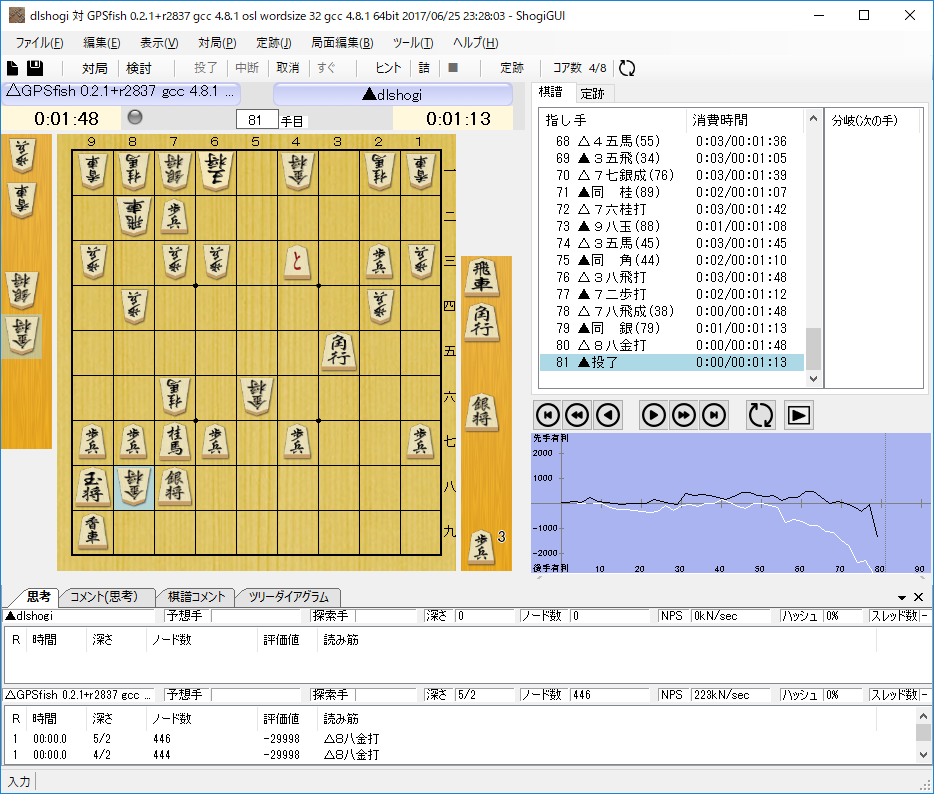Click the ▲dlshogi player name button
Screen dimensions: 934x794
tap(393, 94)
